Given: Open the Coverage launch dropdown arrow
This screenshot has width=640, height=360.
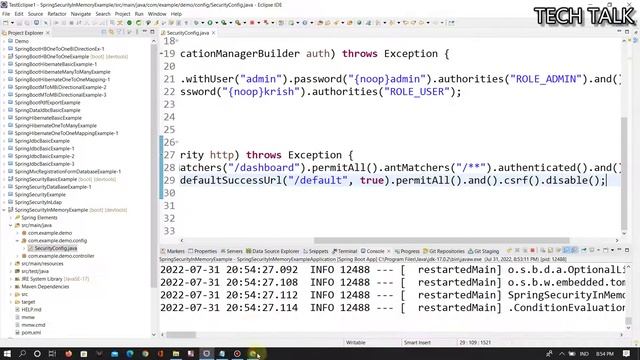Looking at the screenshot, I should [x=231, y=23].
